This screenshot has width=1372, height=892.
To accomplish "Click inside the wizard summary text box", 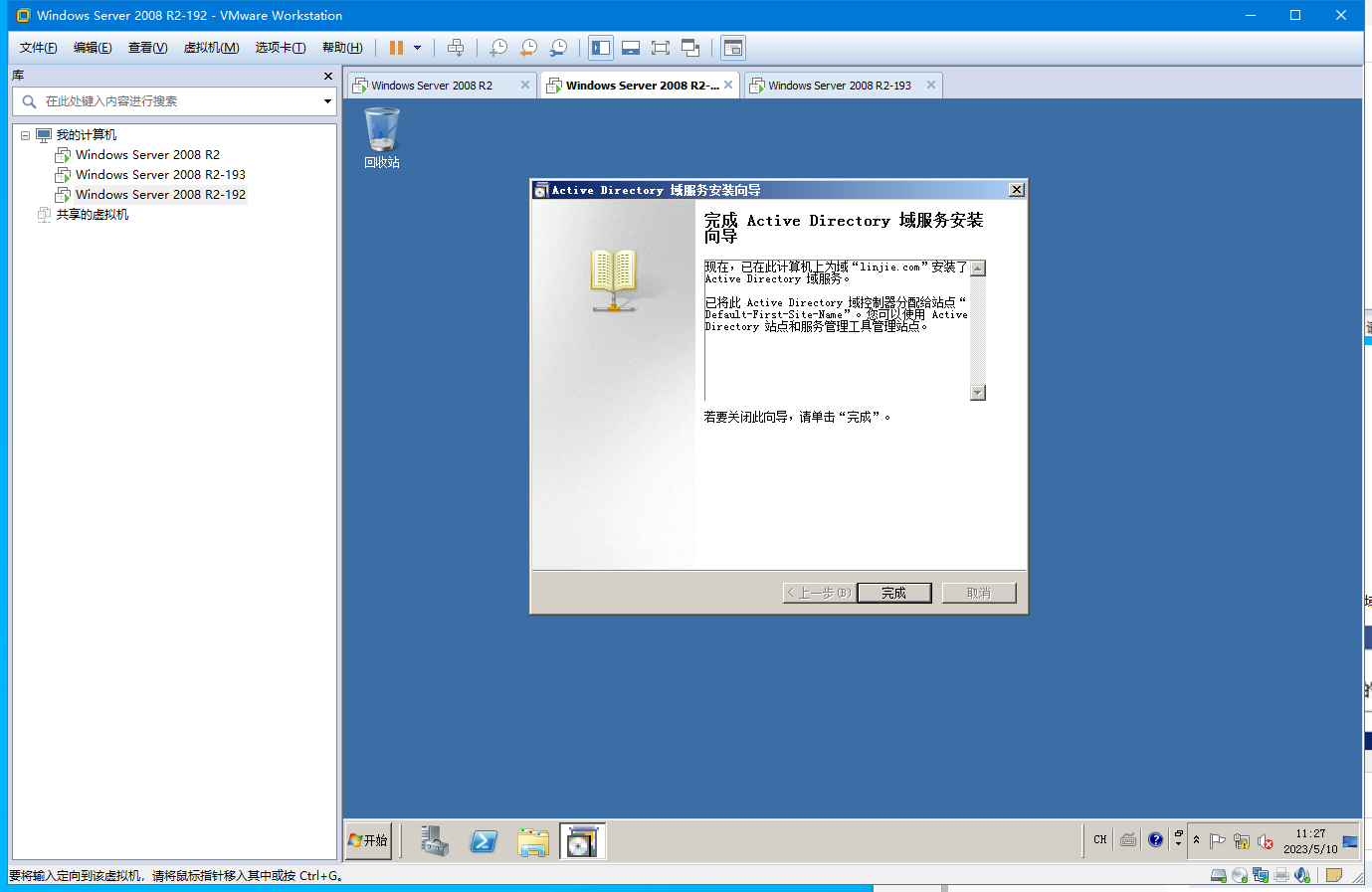I will point(837,330).
